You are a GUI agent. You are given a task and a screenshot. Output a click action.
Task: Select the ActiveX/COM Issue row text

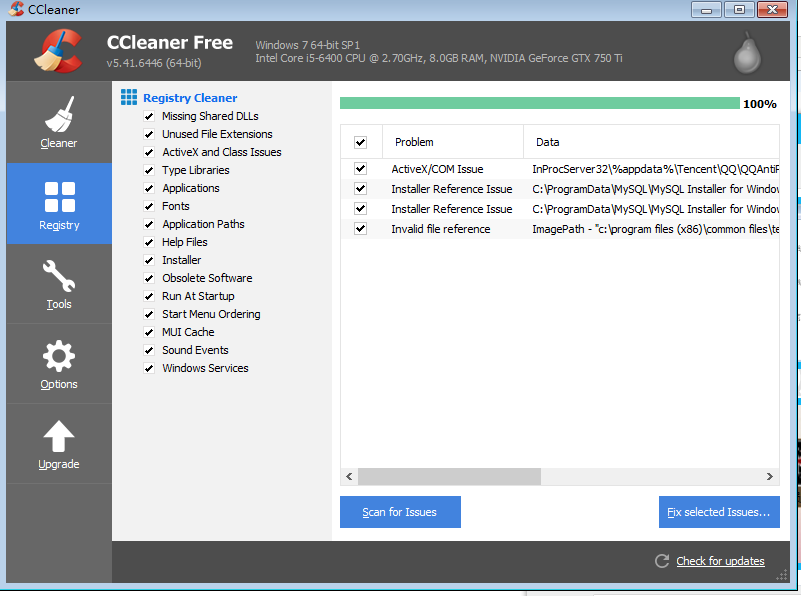437,169
